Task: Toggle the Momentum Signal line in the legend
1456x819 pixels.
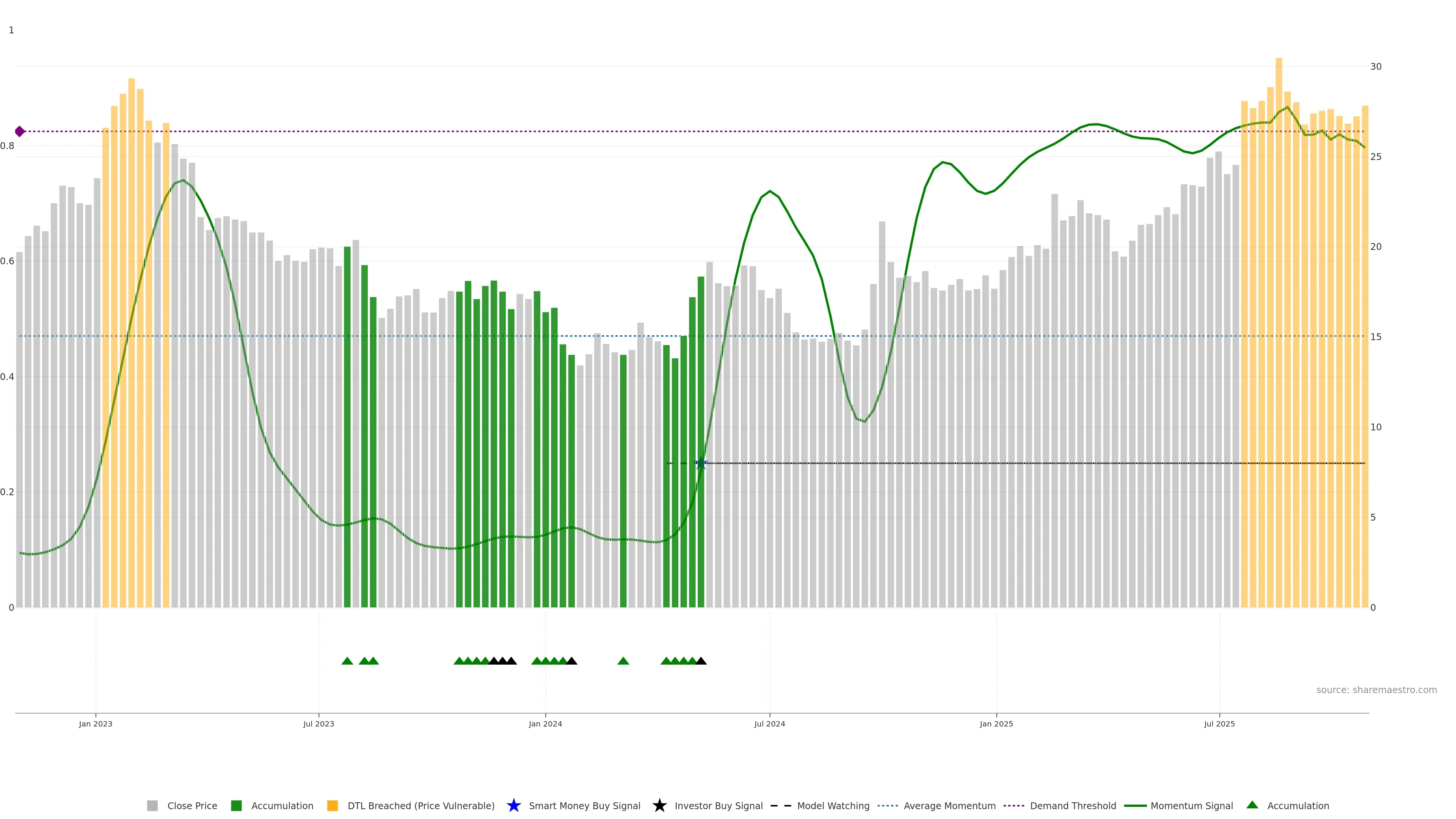Action: pyautogui.click(x=1191, y=806)
